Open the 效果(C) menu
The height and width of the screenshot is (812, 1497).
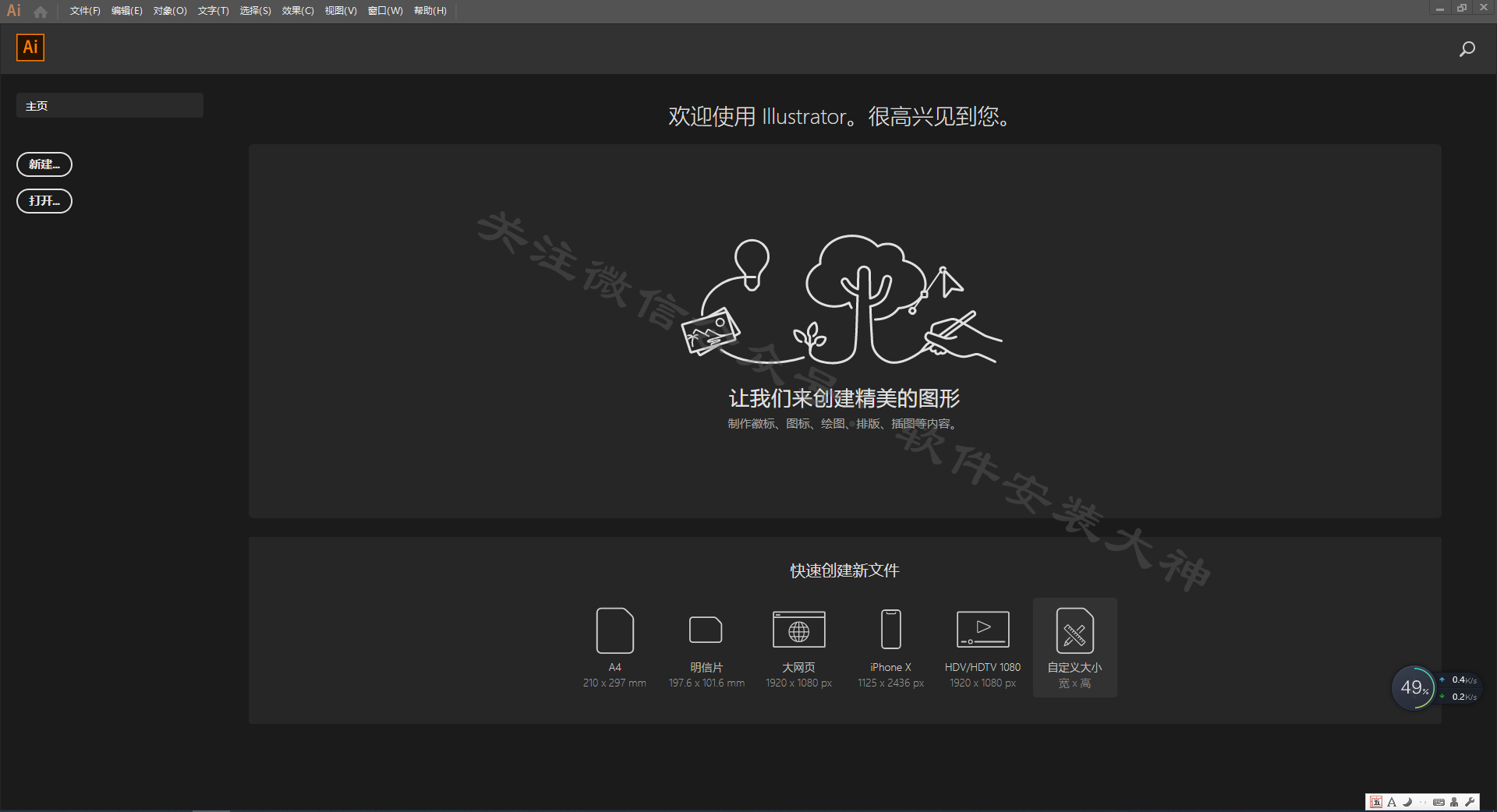coord(298,11)
